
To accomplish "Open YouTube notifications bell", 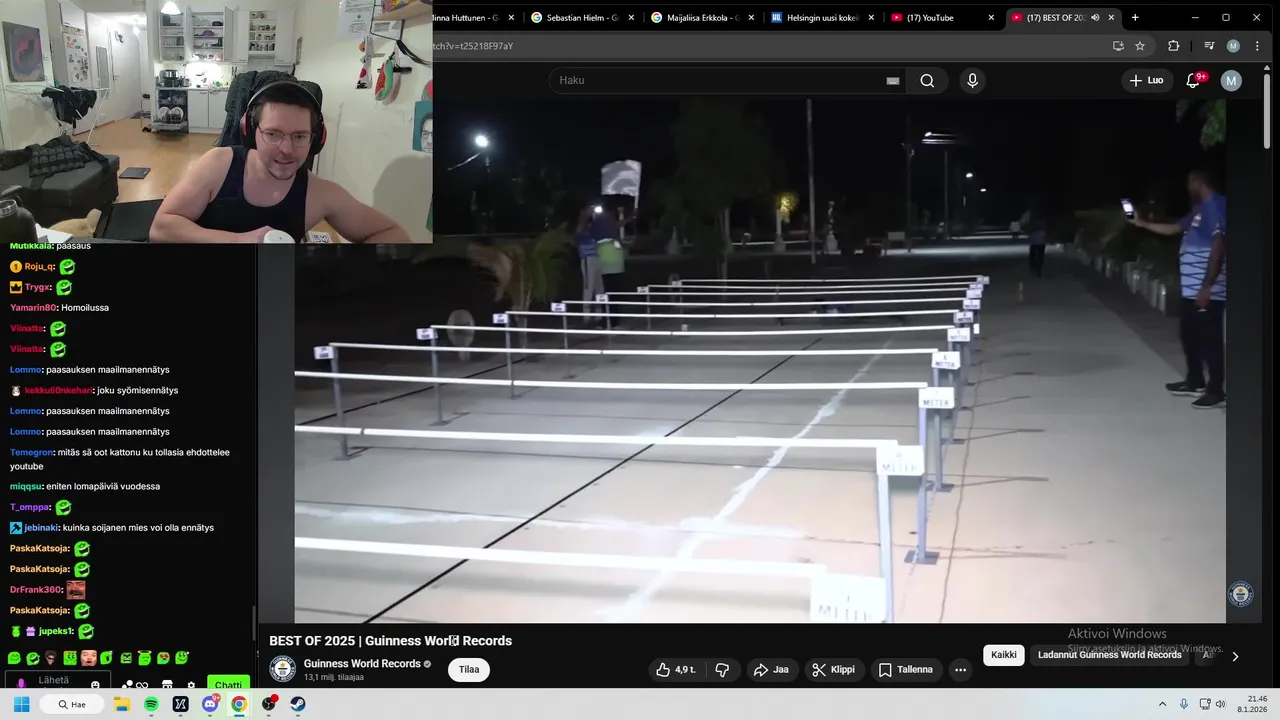I will pyautogui.click(x=1193, y=80).
